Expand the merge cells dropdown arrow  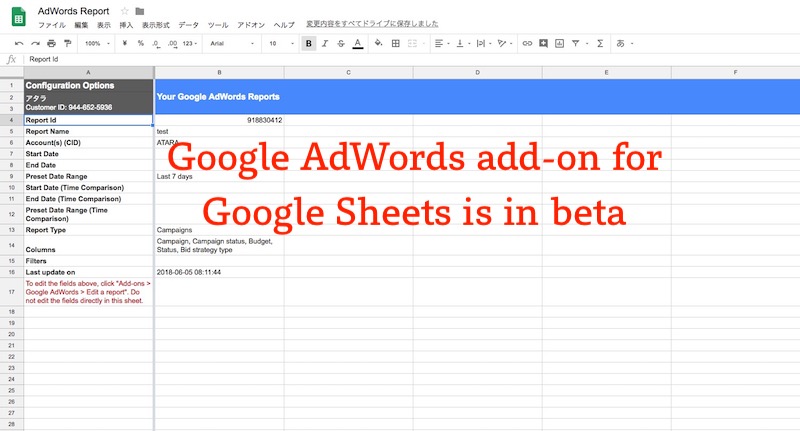point(423,44)
